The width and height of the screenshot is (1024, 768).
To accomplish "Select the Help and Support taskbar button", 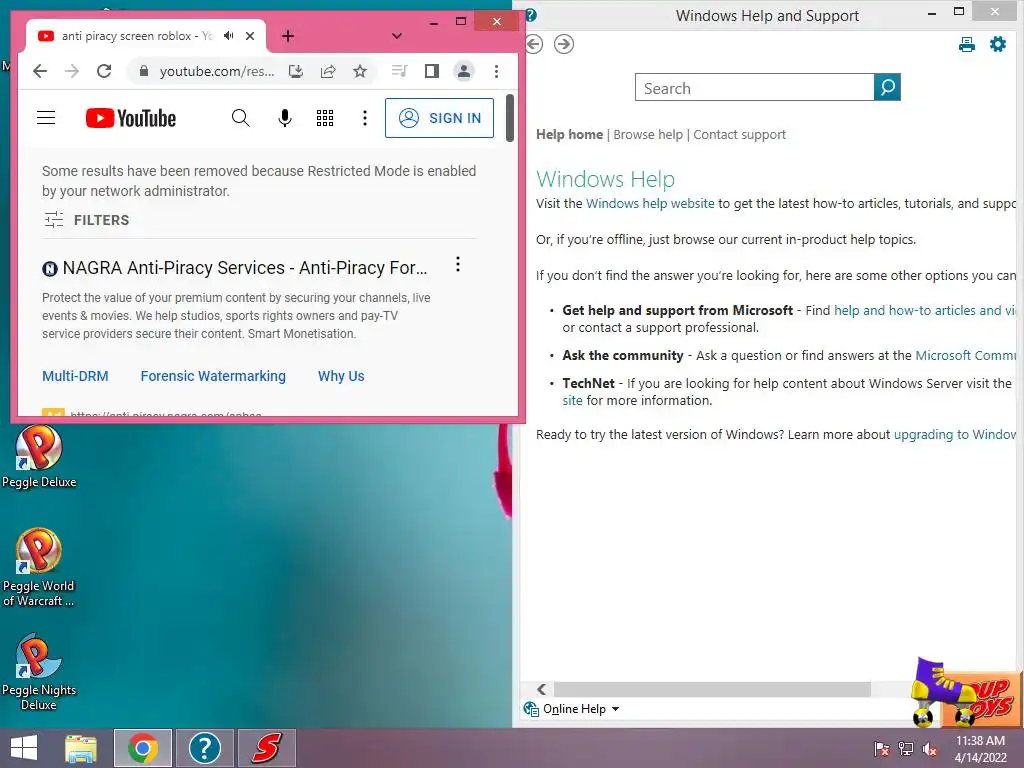I will (204, 748).
